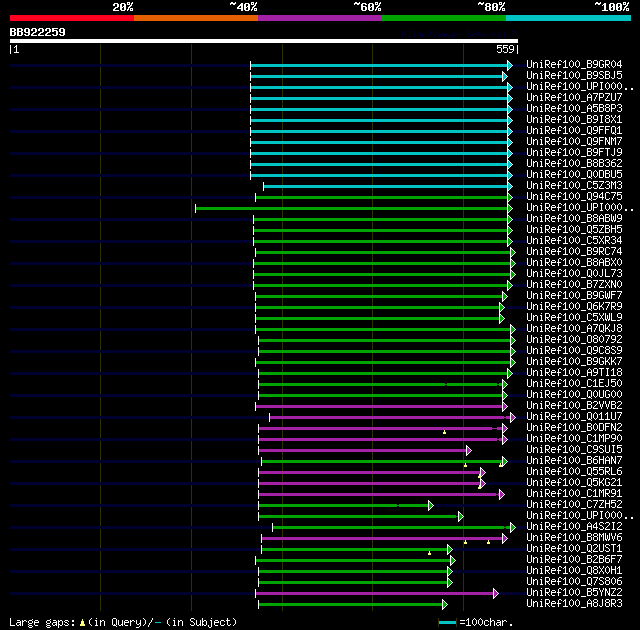Select the UniRef100_C9SUI5 hit name

pos(574,450)
